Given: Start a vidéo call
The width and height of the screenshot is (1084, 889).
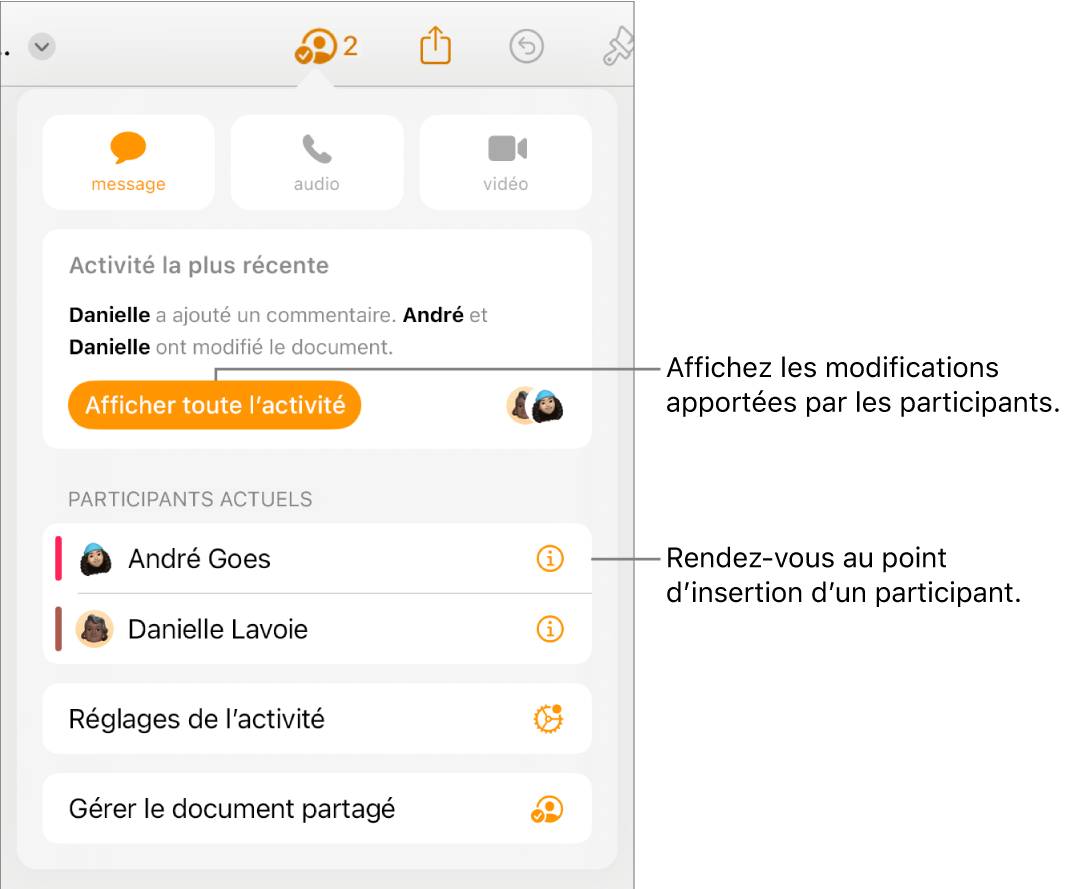Looking at the screenshot, I should pyautogui.click(x=505, y=162).
